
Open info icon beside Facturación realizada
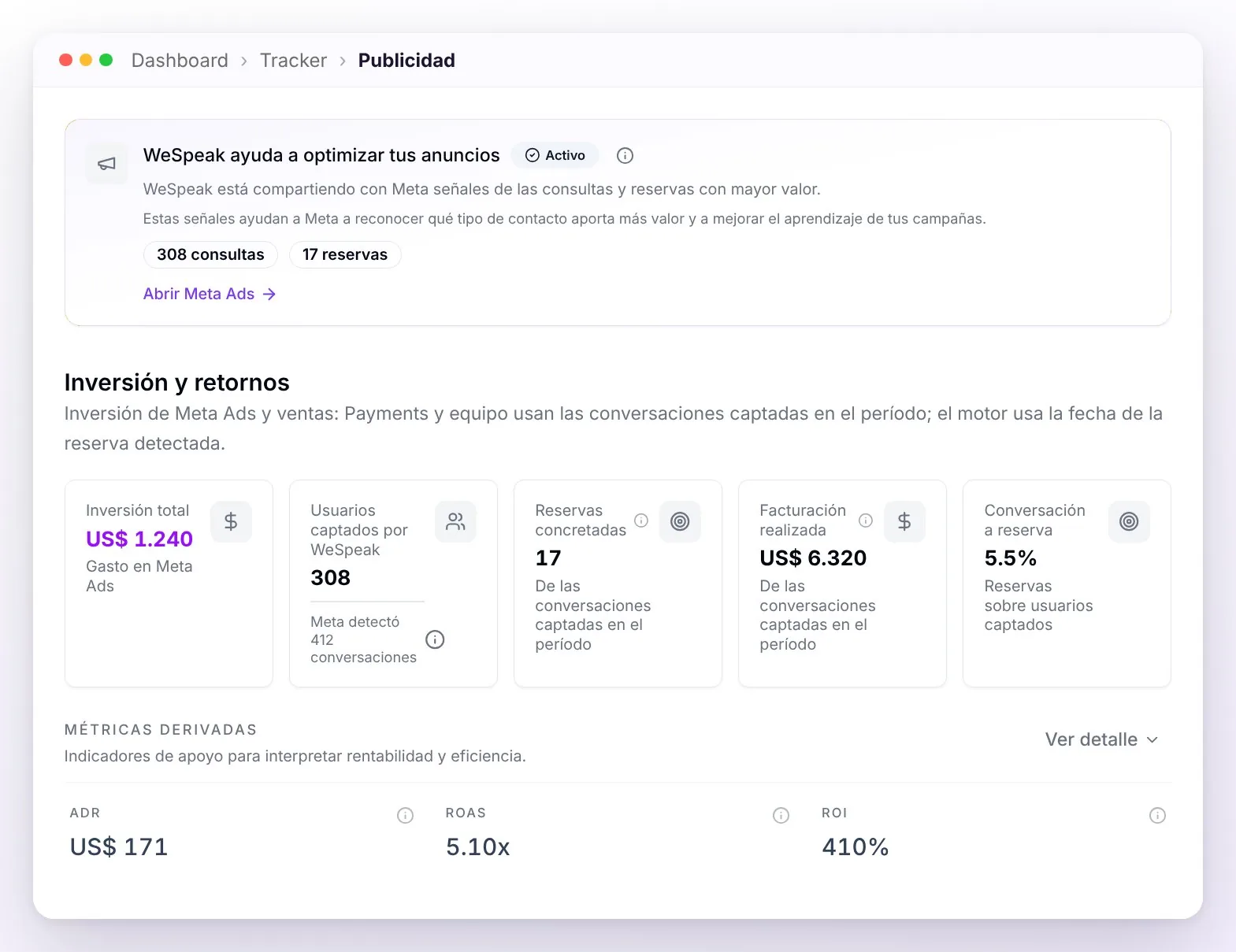coord(866,520)
